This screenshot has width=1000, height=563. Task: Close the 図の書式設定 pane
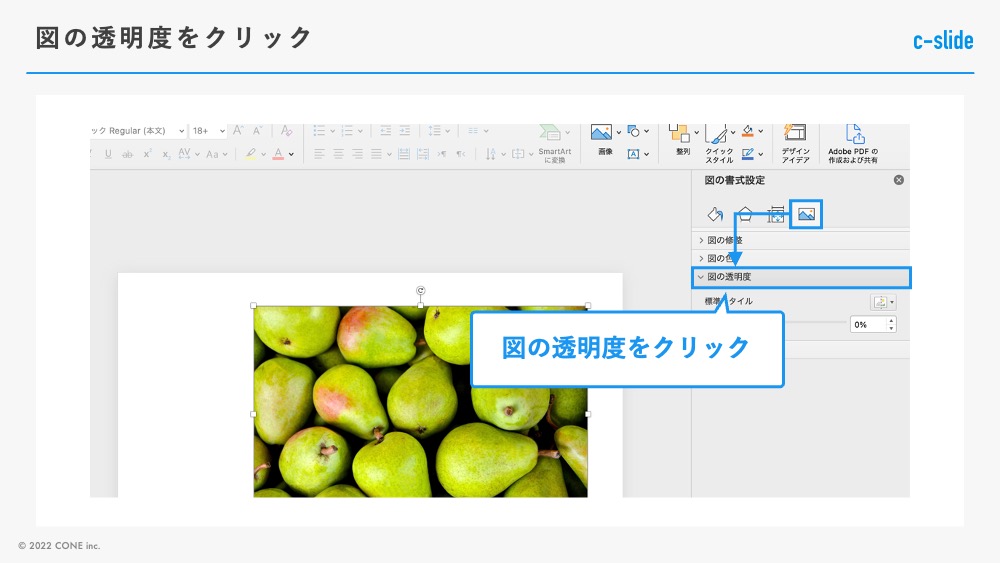tap(899, 180)
